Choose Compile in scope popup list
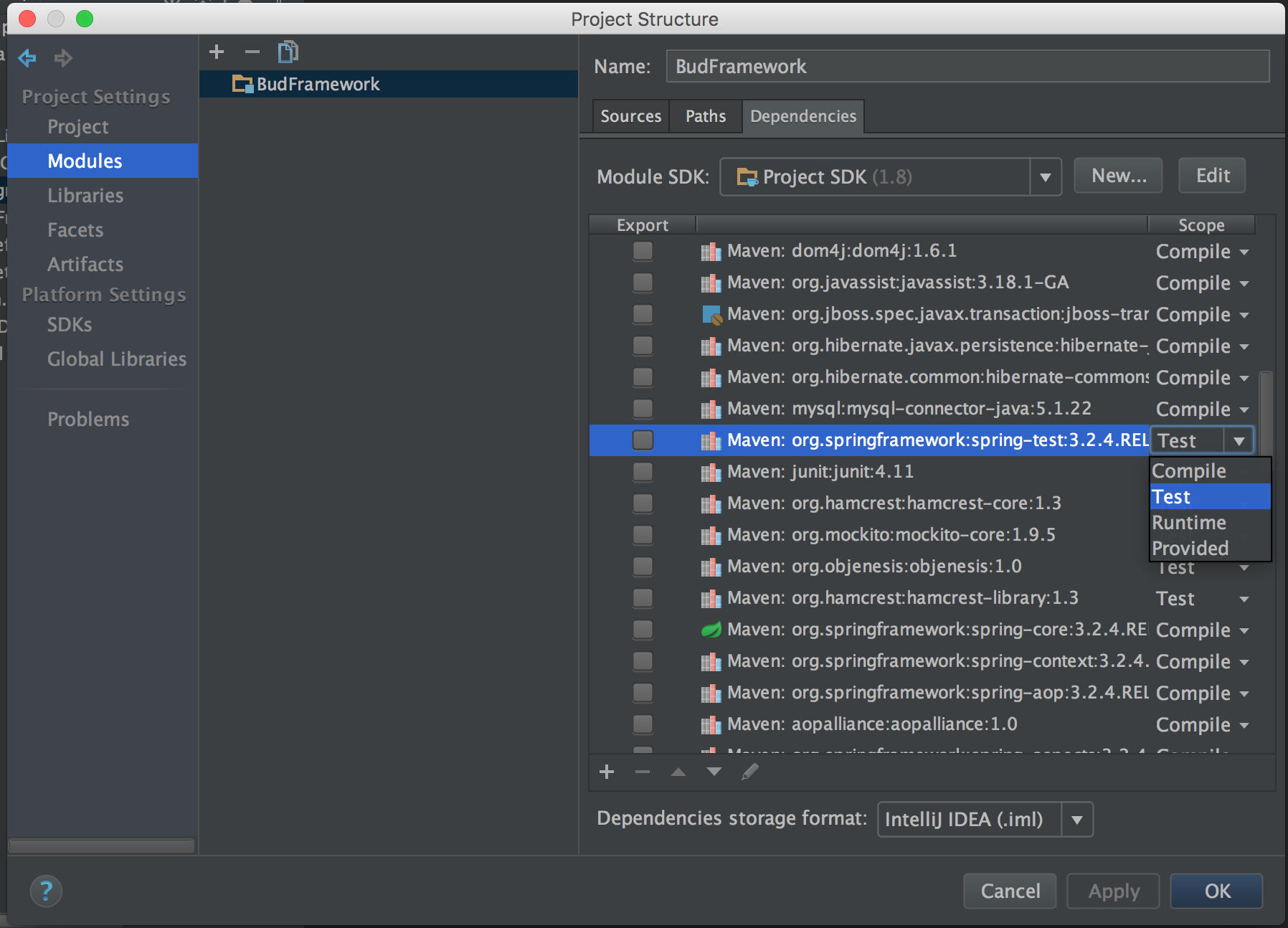1288x928 pixels. click(1211, 471)
